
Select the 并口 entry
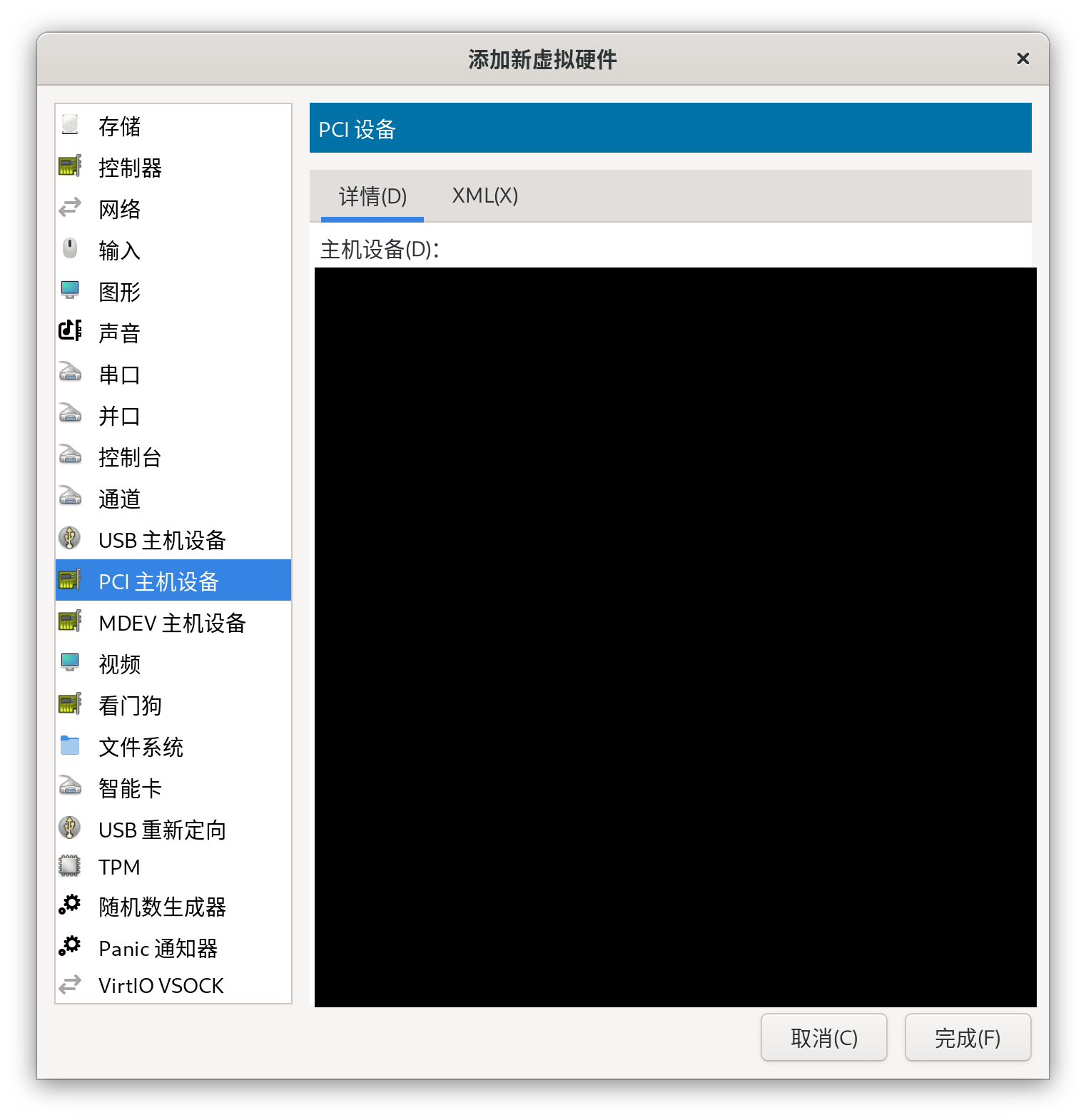tap(173, 416)
